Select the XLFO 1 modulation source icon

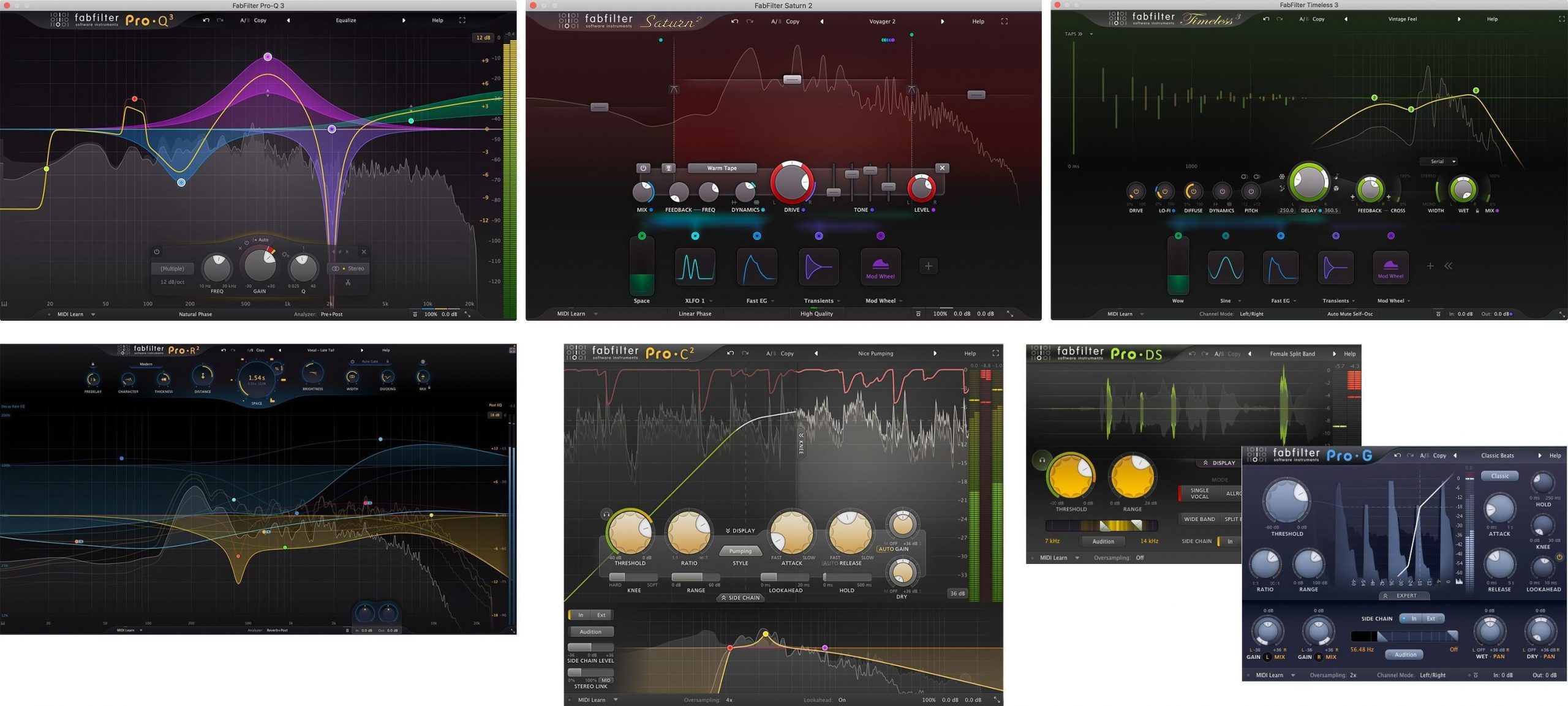pyautogui.click(x=695, y=267)
